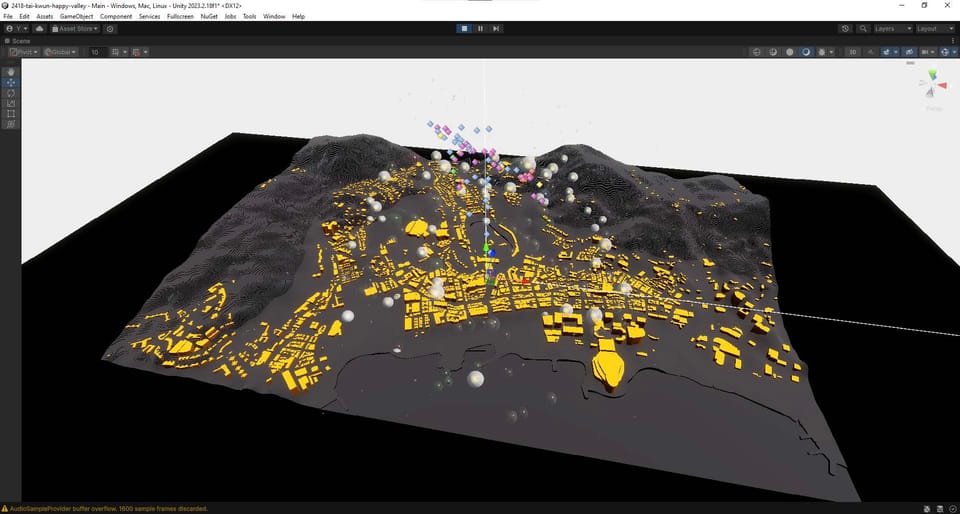Open the Undo History button
This screenshot has width=960, height=514.
(846, 28)
